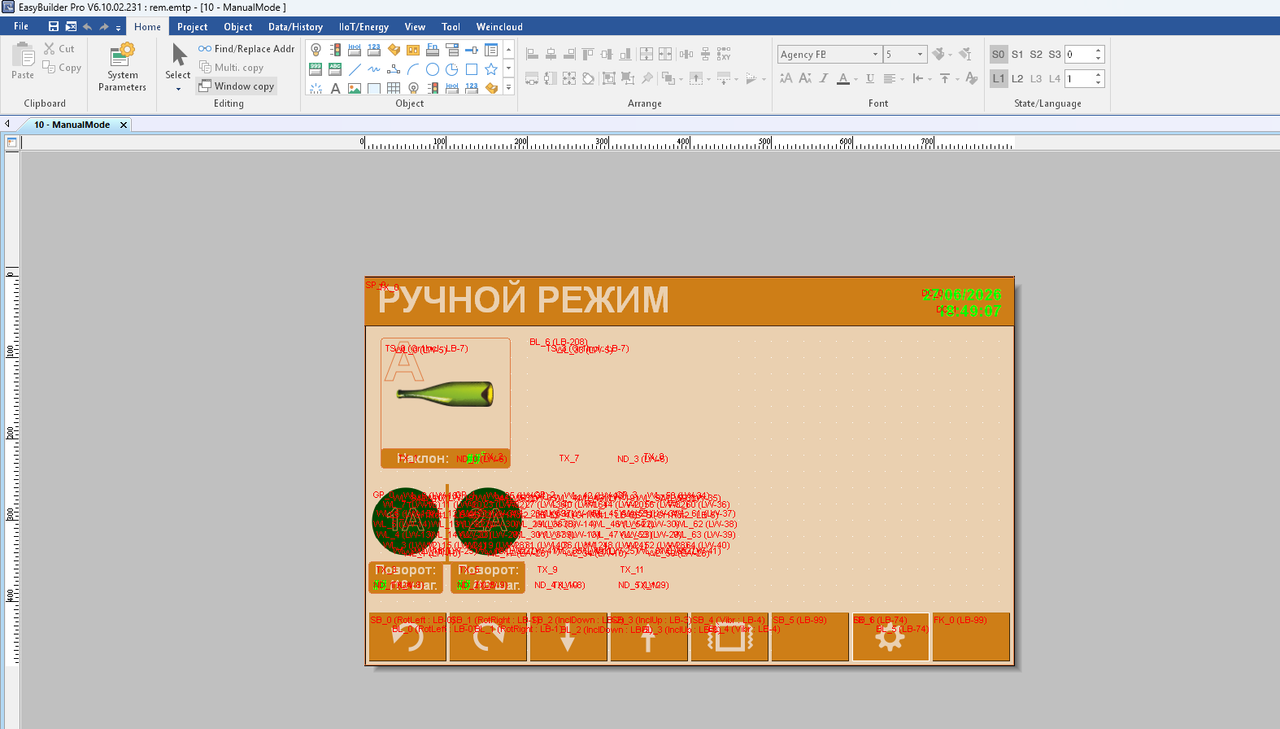The height and width of the screenshot is (729, 1280).
Task: Select state S0
Action: tap(998, 54)
